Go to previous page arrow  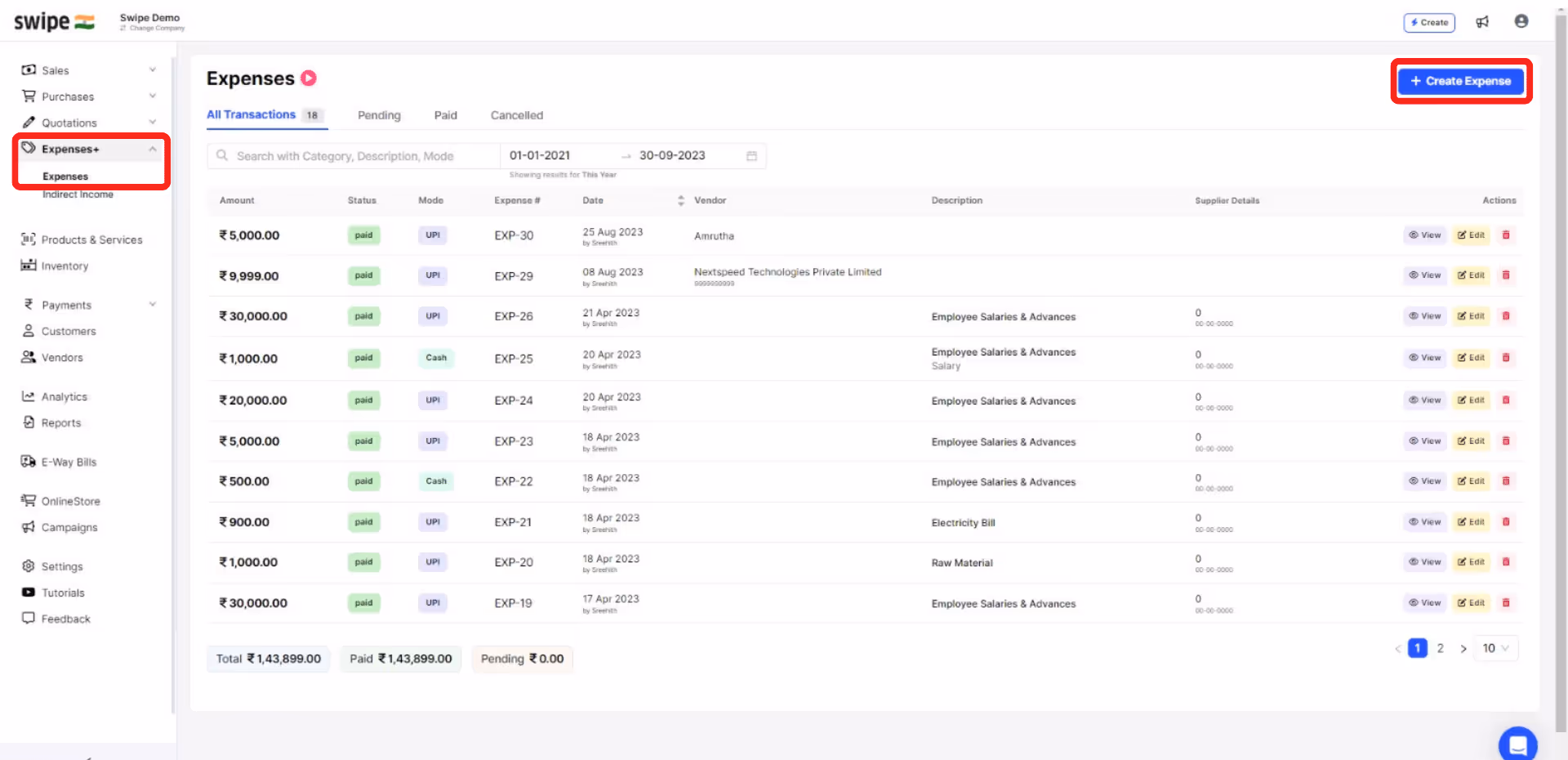pyautogui.click(x=1398, y=649)
